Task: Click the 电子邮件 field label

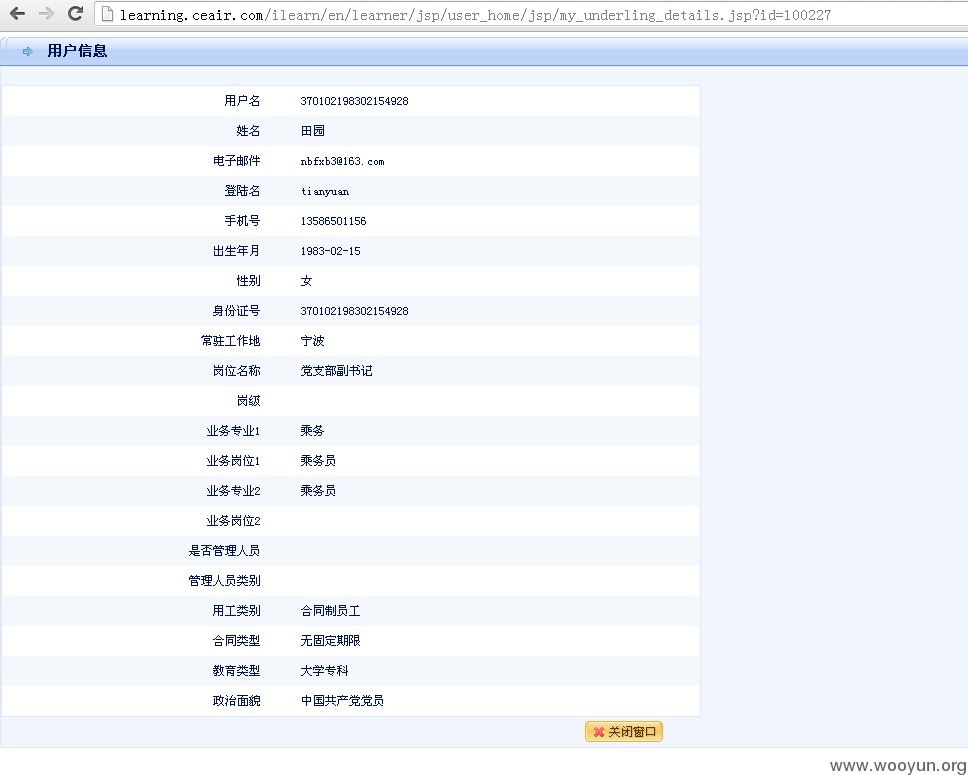Action: pos(236,161)
